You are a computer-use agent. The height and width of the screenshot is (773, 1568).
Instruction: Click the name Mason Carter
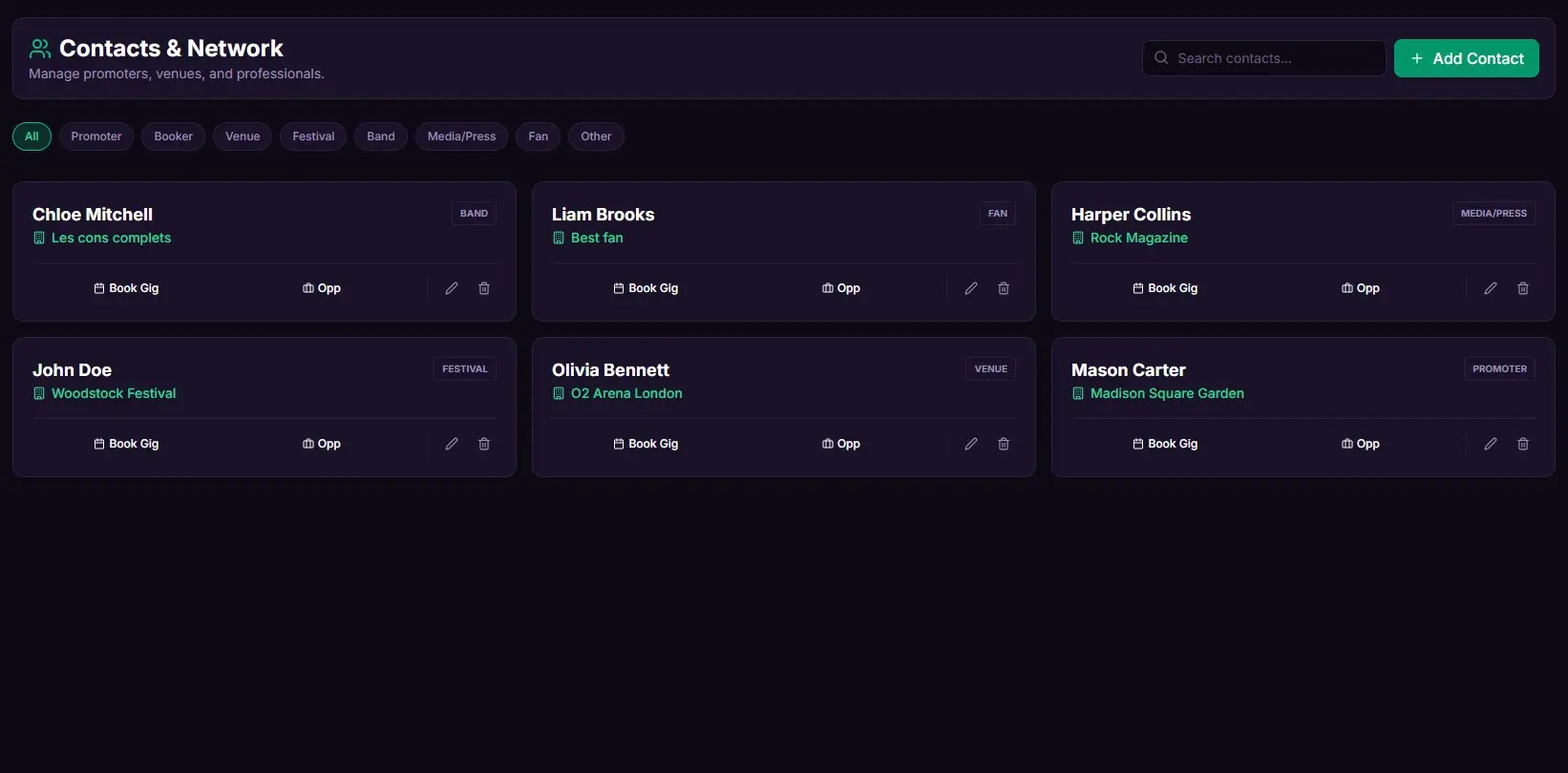tap(1129, 370)
